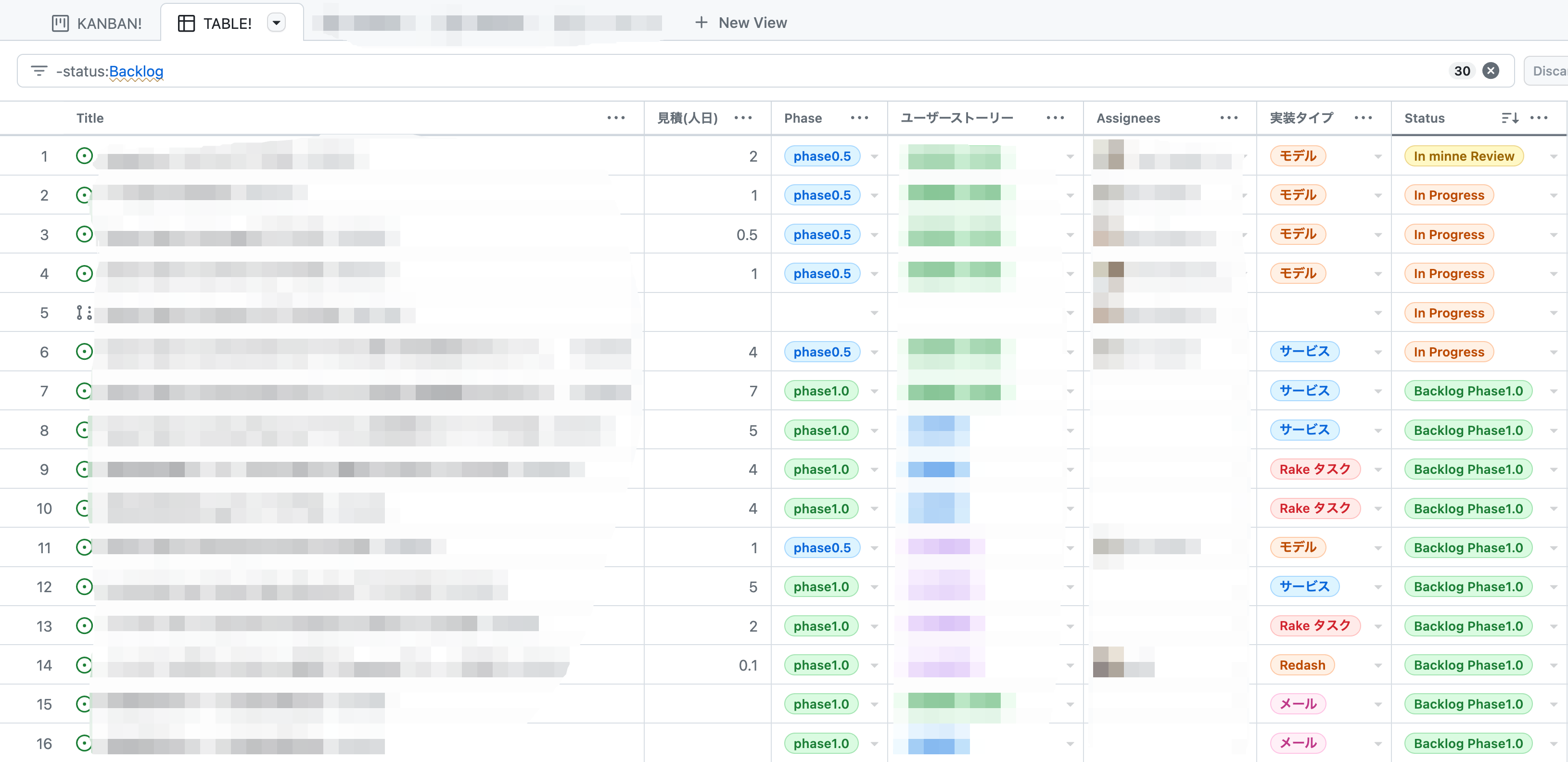
Task: Open the Phase column three-dot menu
Action: click(859, 118)
